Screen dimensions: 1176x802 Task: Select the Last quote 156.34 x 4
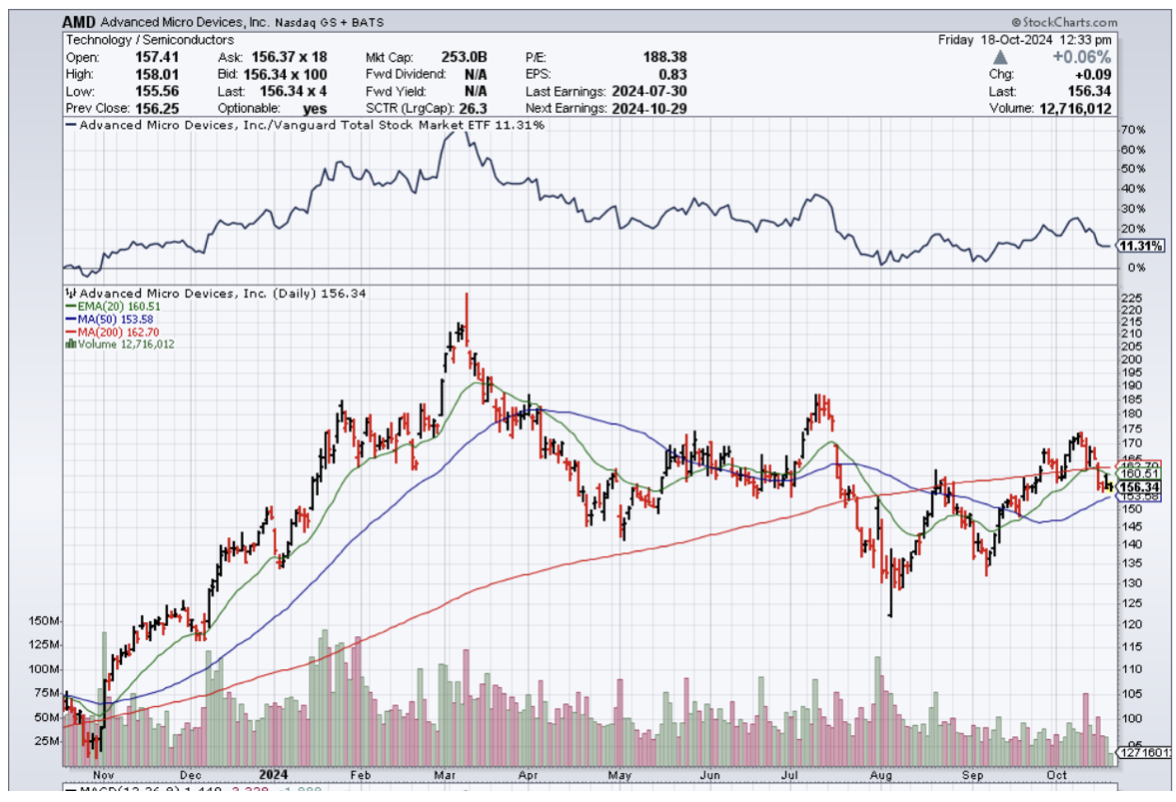pos(293,92)
